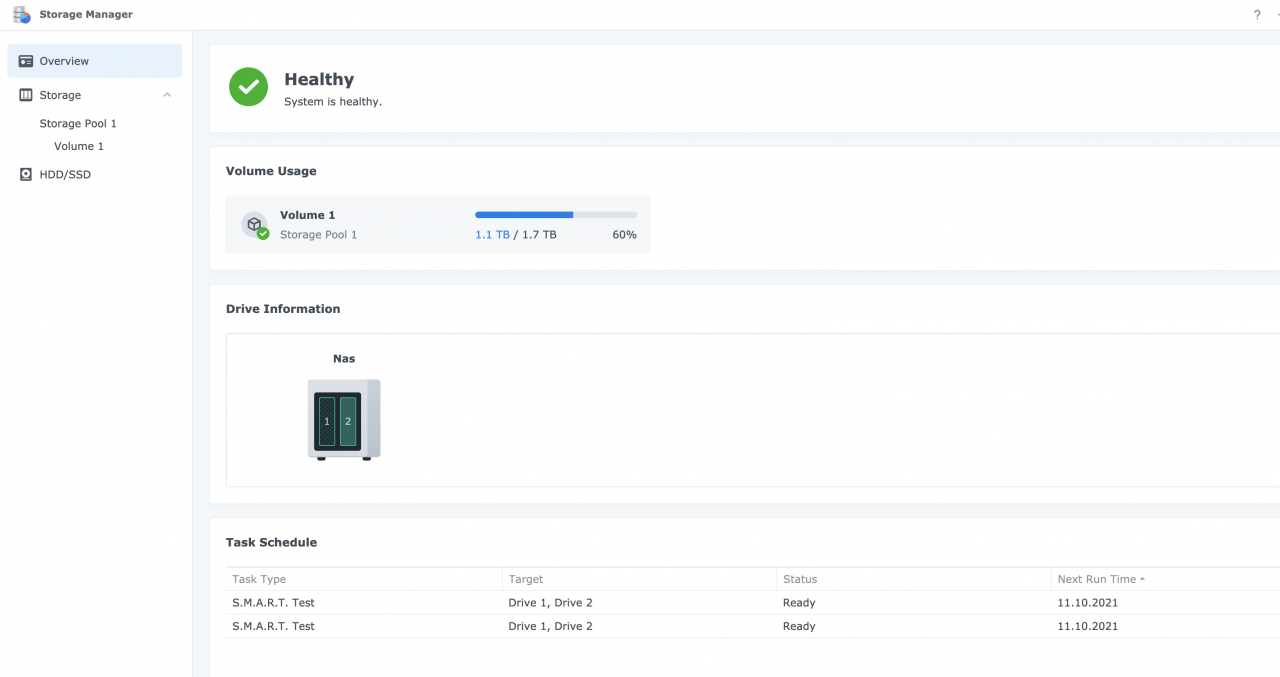The width and height of the screenshot is (1280, 677).
Task: Select Storage Pool 1 in the sidebar tree
Action: 78,123
